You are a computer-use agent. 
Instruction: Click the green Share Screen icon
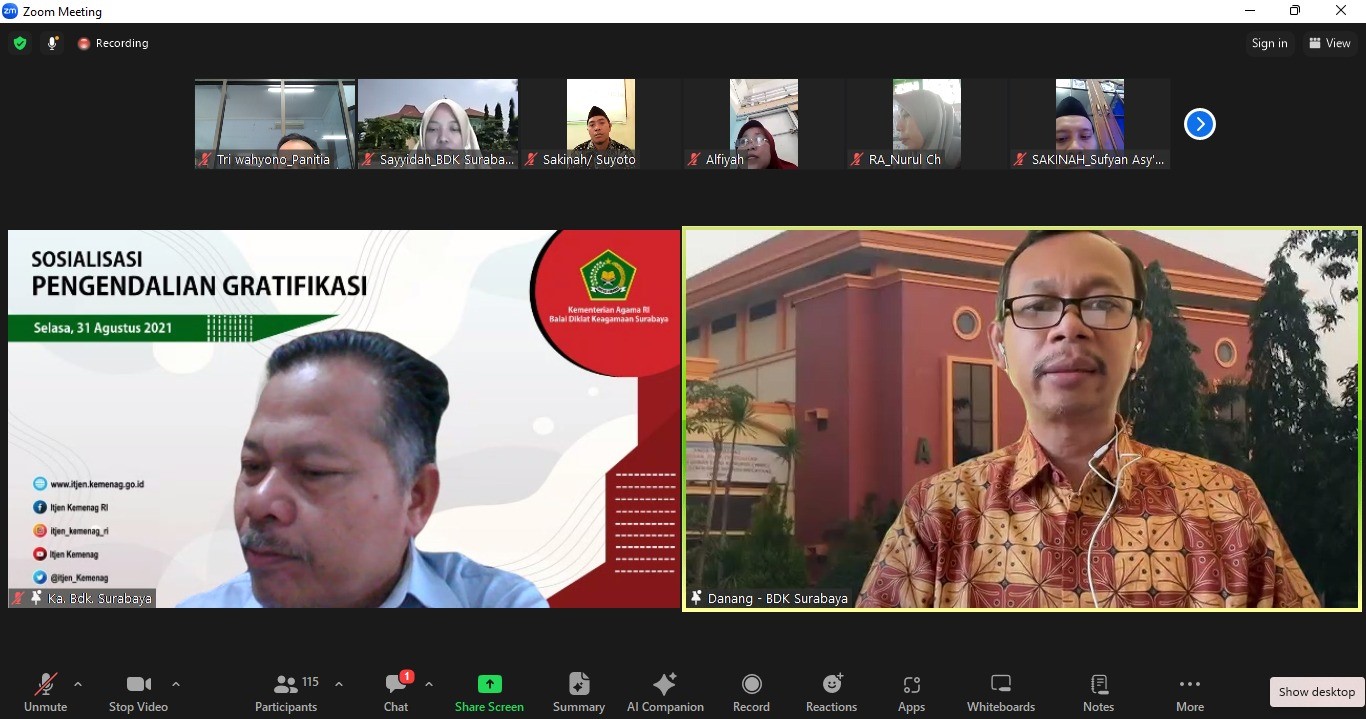click(489, 684)
